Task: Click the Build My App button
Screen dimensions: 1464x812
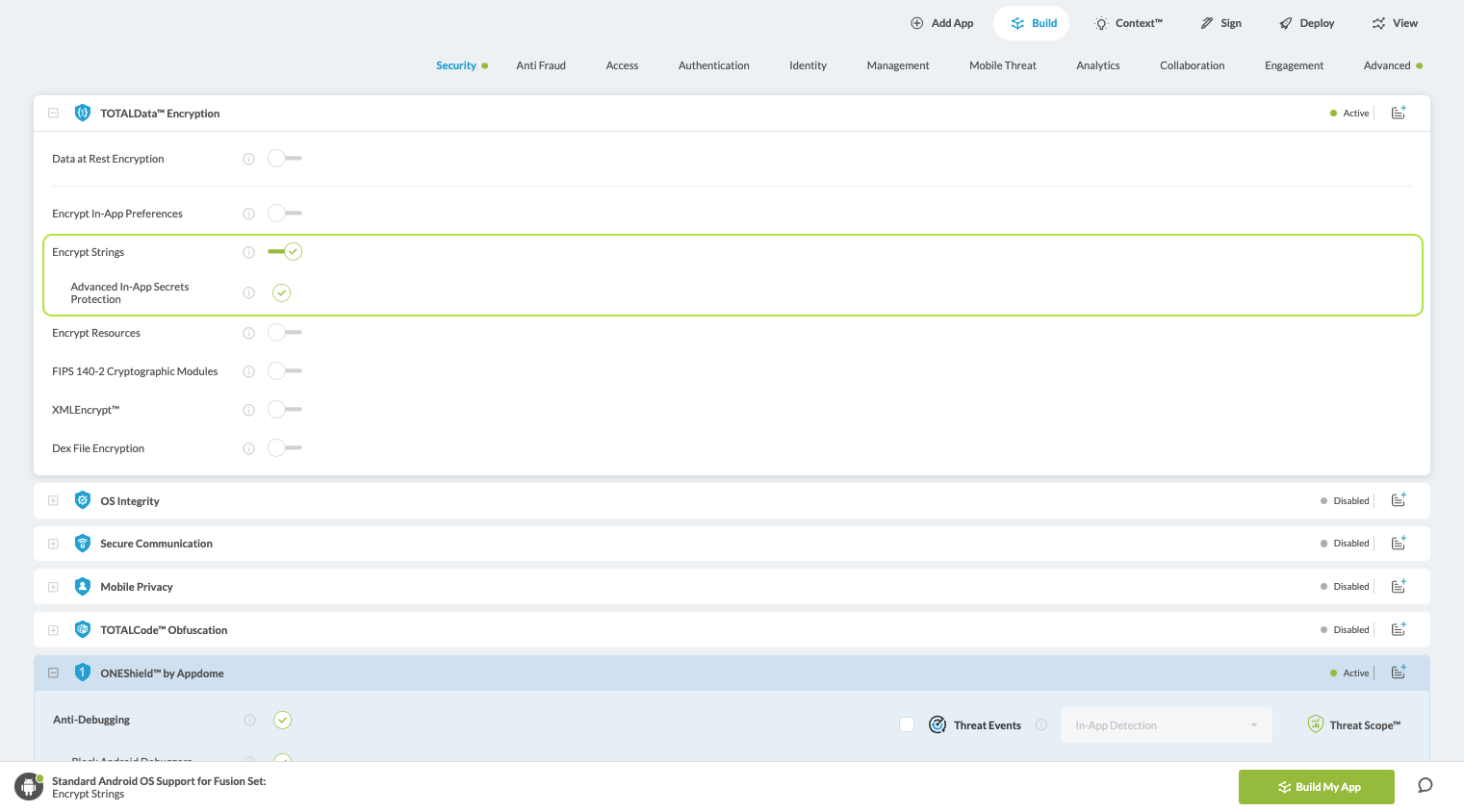Action: (1316, 787)
